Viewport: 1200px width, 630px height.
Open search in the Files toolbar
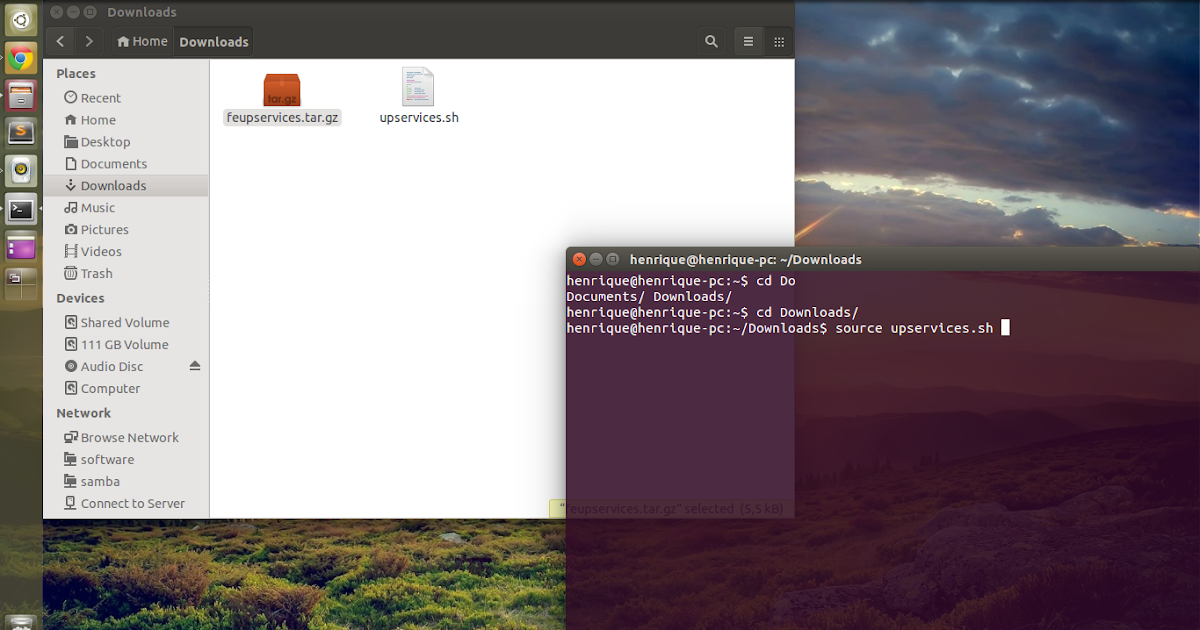[x=711, y=41]
